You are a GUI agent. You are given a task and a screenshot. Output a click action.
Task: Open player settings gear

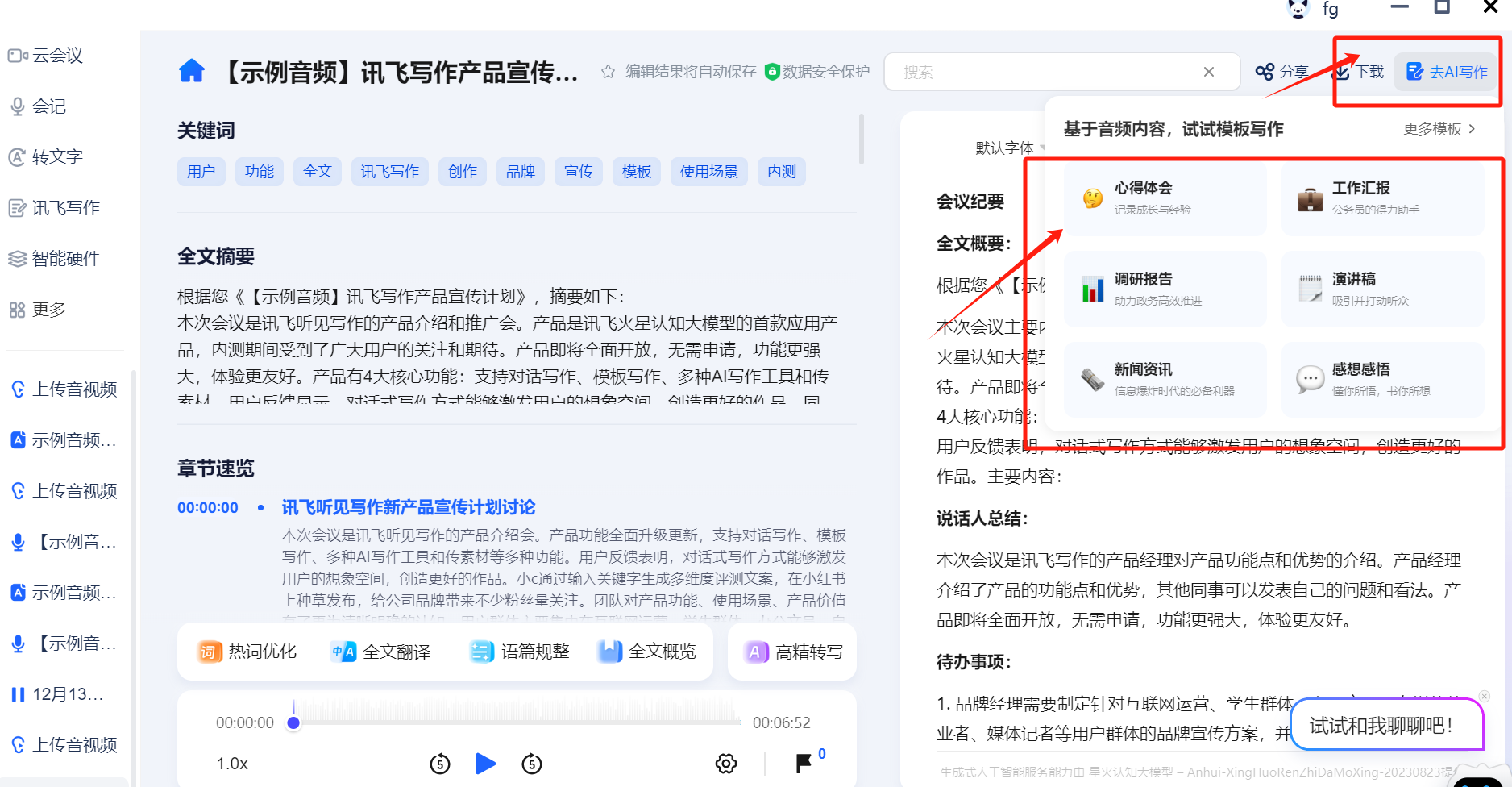coord(726,764)
